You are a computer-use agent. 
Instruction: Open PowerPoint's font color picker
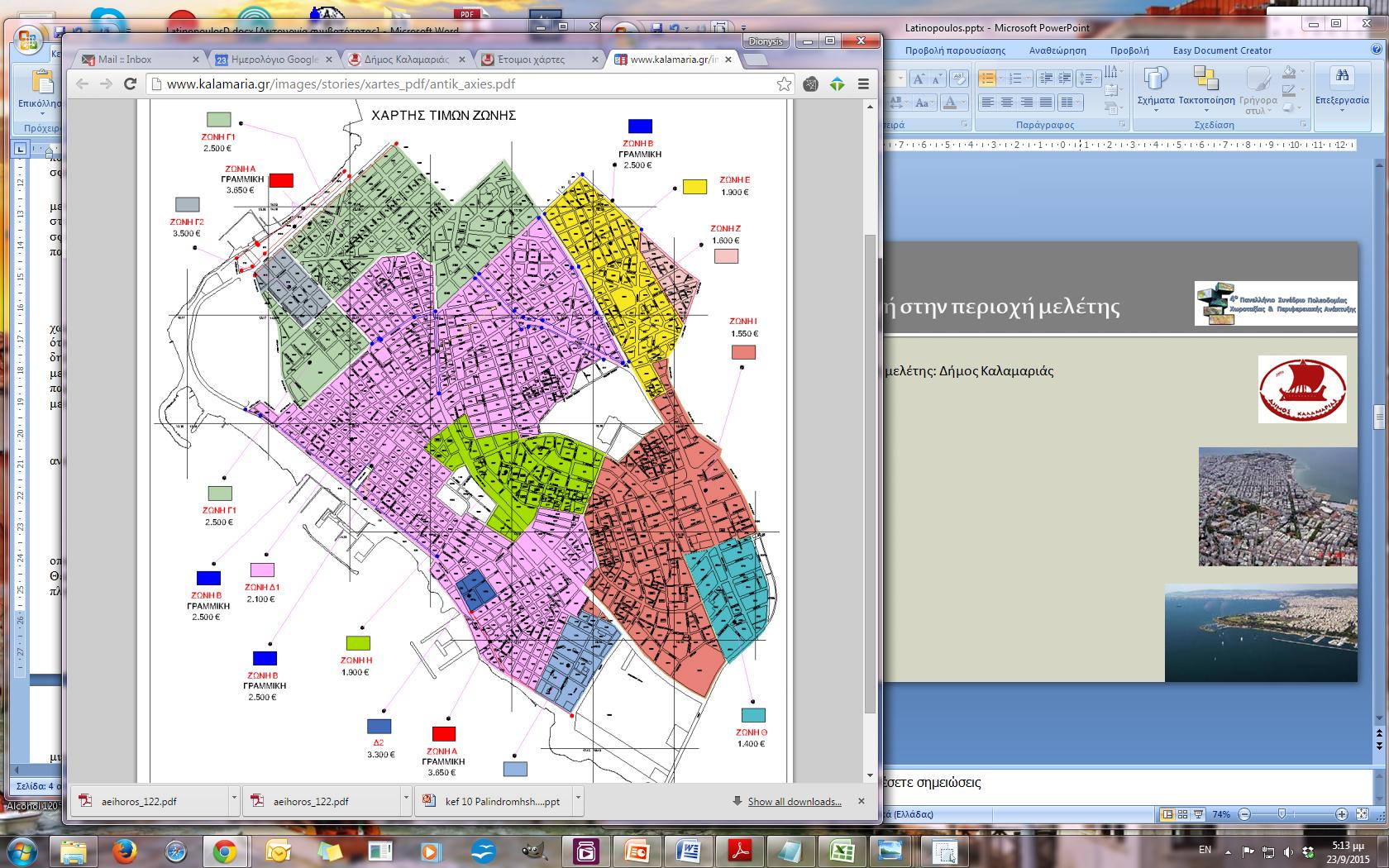955,103
